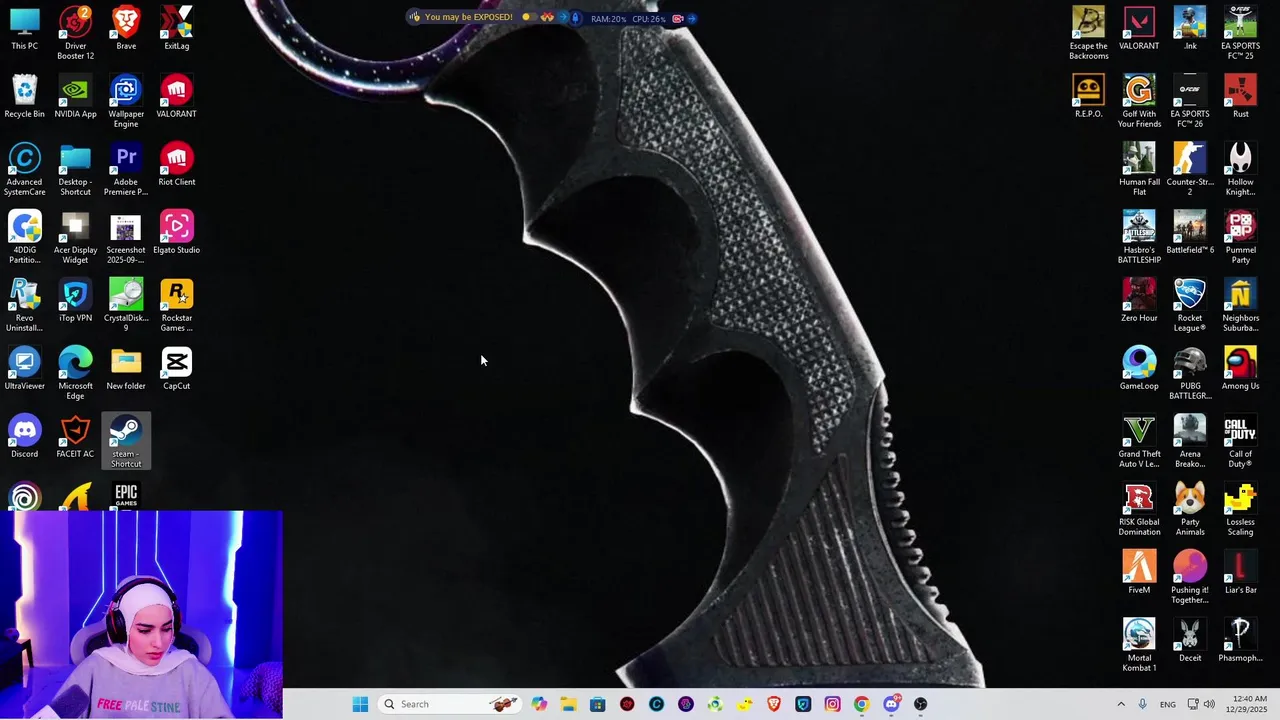This screenshot has height=720, width=1280.
Task: Open the Discord desktop icon
Action: [x=24, y=436]
